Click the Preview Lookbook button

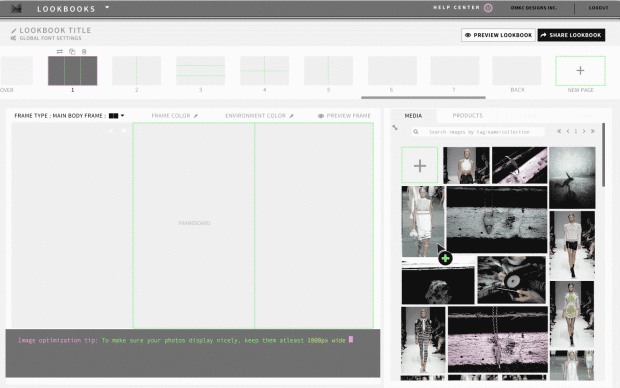[498, 35]
